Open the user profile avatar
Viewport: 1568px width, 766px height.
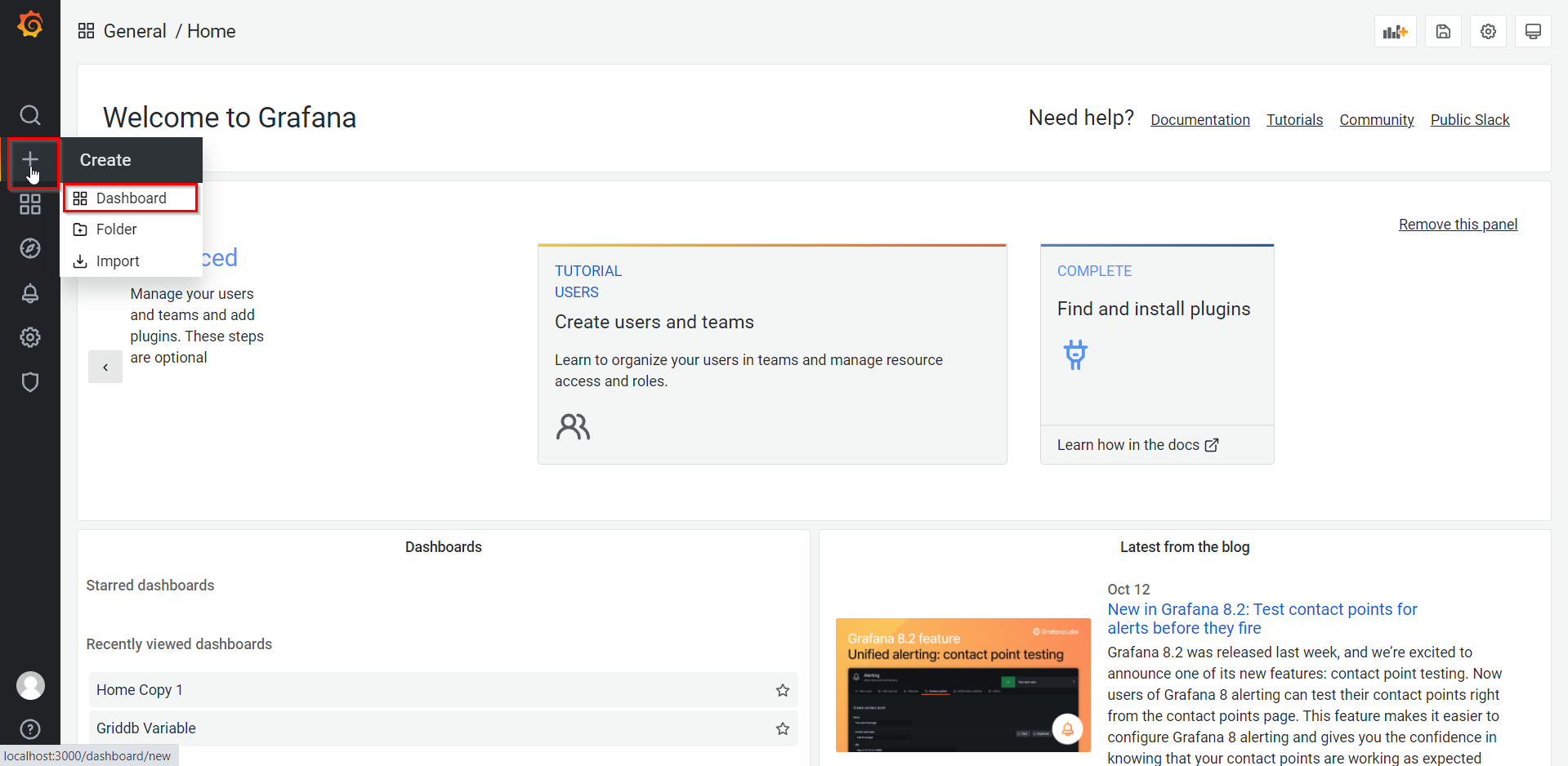tap(30, 686)
